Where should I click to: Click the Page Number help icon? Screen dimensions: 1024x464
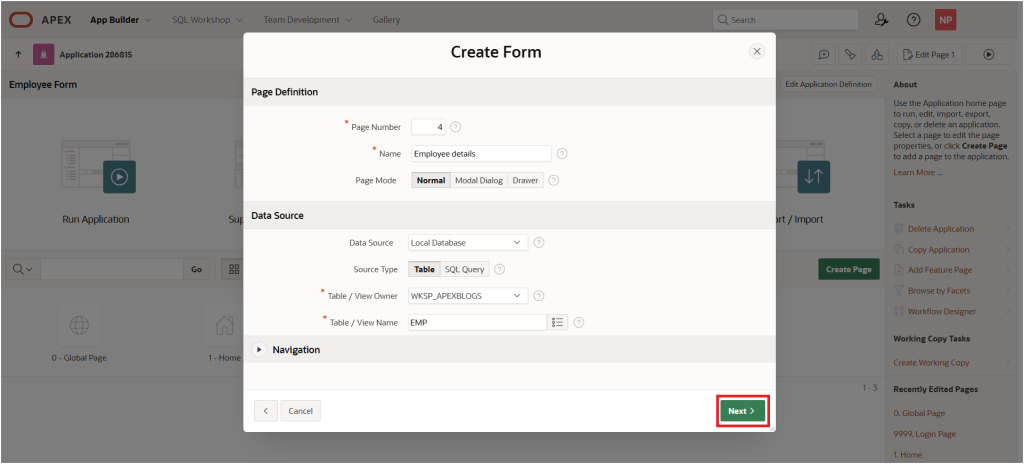click(x=456, y=127)
